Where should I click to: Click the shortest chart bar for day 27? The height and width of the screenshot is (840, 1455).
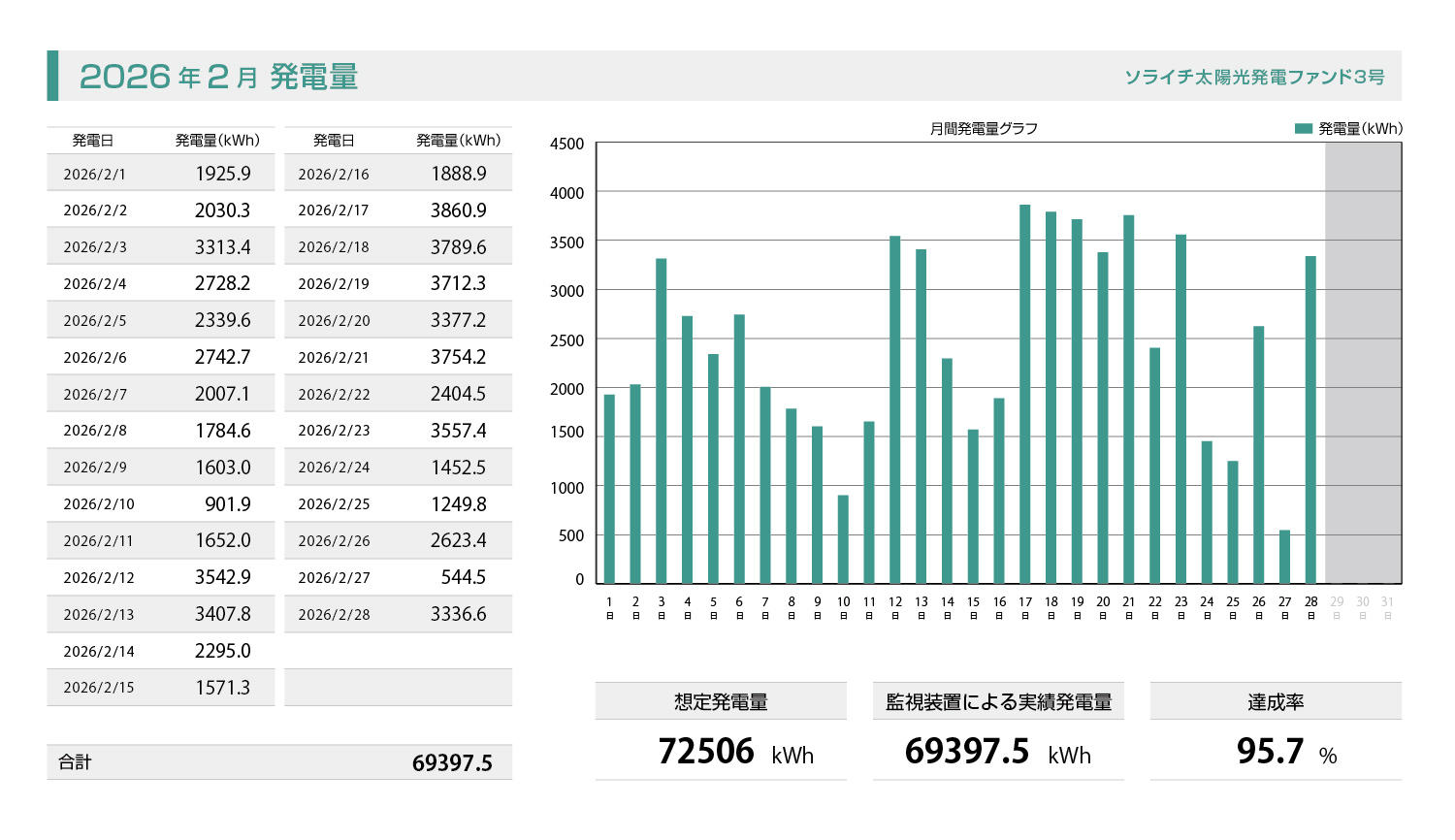(1284, 557)
